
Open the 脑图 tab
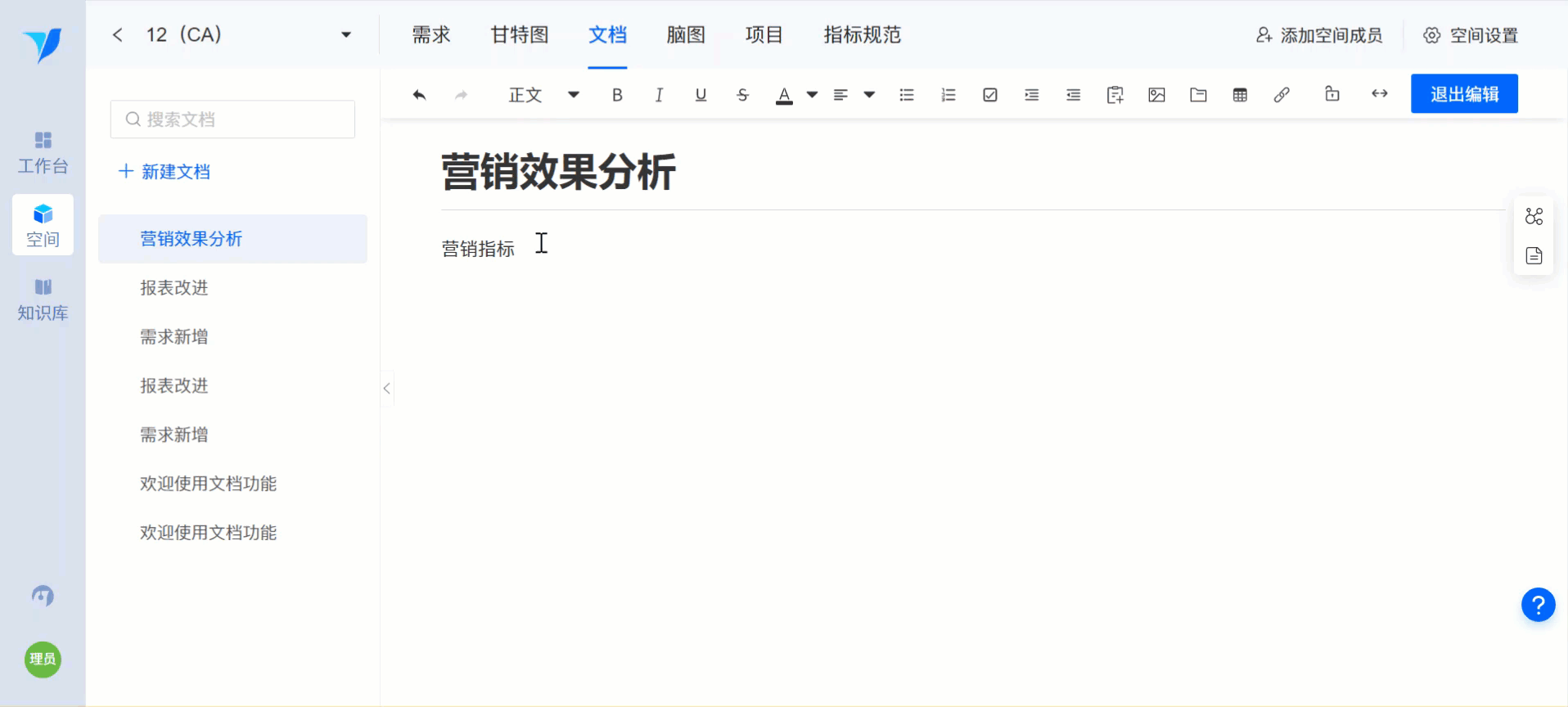(x=686, y=34)
